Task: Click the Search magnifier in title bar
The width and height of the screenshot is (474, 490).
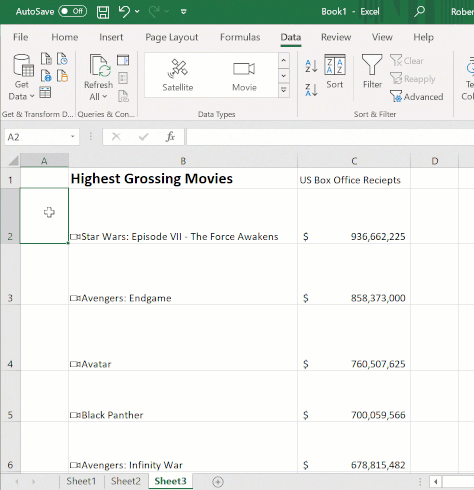Action: tap(419, 11)
